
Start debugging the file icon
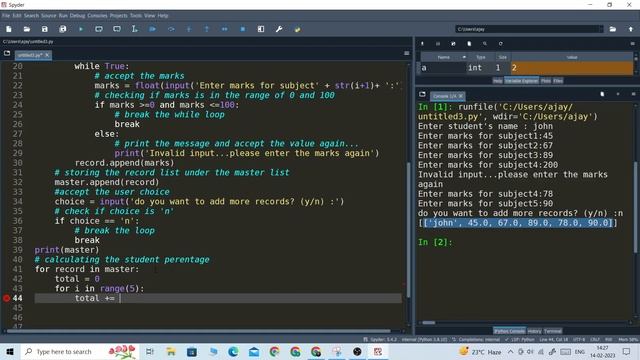coord(152,29)
